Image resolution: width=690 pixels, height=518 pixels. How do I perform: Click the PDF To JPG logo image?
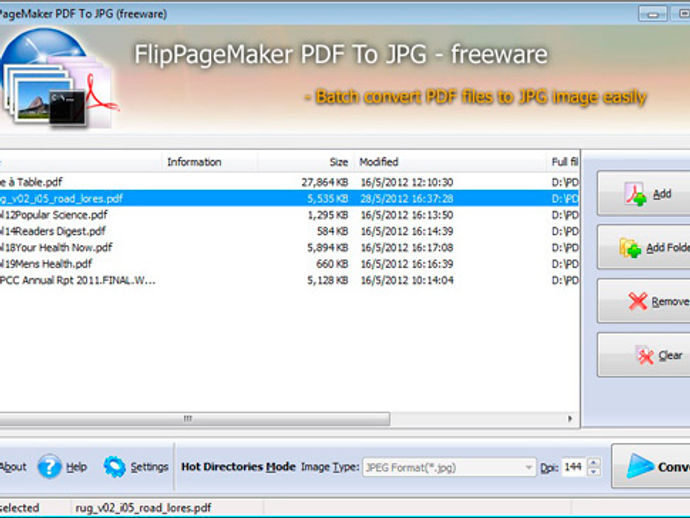click(x=58, y=78)
